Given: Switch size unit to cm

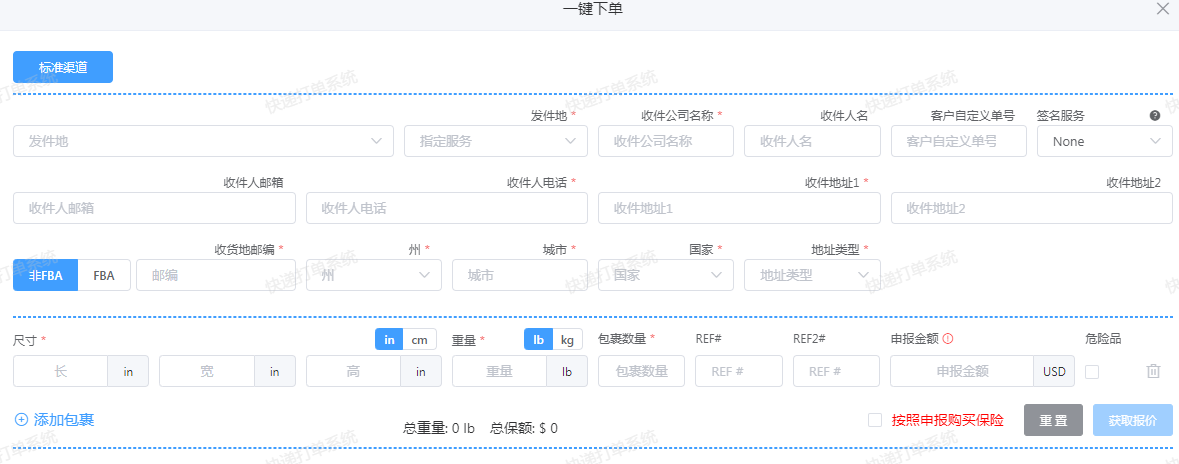Looking at the screenshot, I should (419, 340).
